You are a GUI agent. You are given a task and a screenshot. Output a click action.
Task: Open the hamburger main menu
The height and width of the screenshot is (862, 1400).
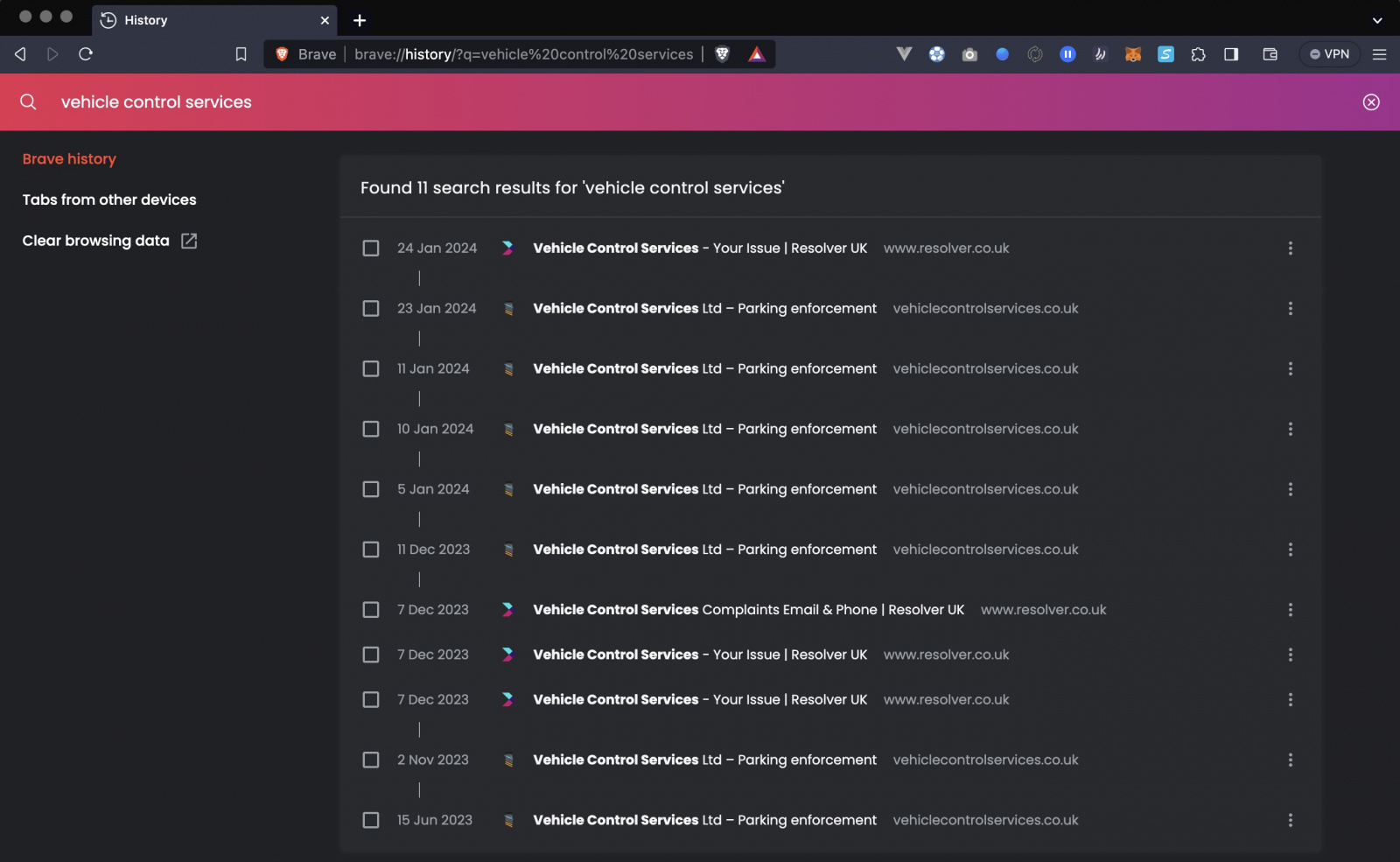tap(1380, 54)
